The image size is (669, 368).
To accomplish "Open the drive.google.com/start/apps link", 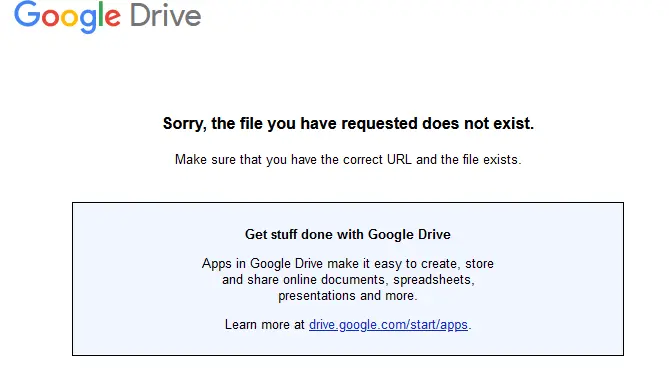I will pos(388,325).
